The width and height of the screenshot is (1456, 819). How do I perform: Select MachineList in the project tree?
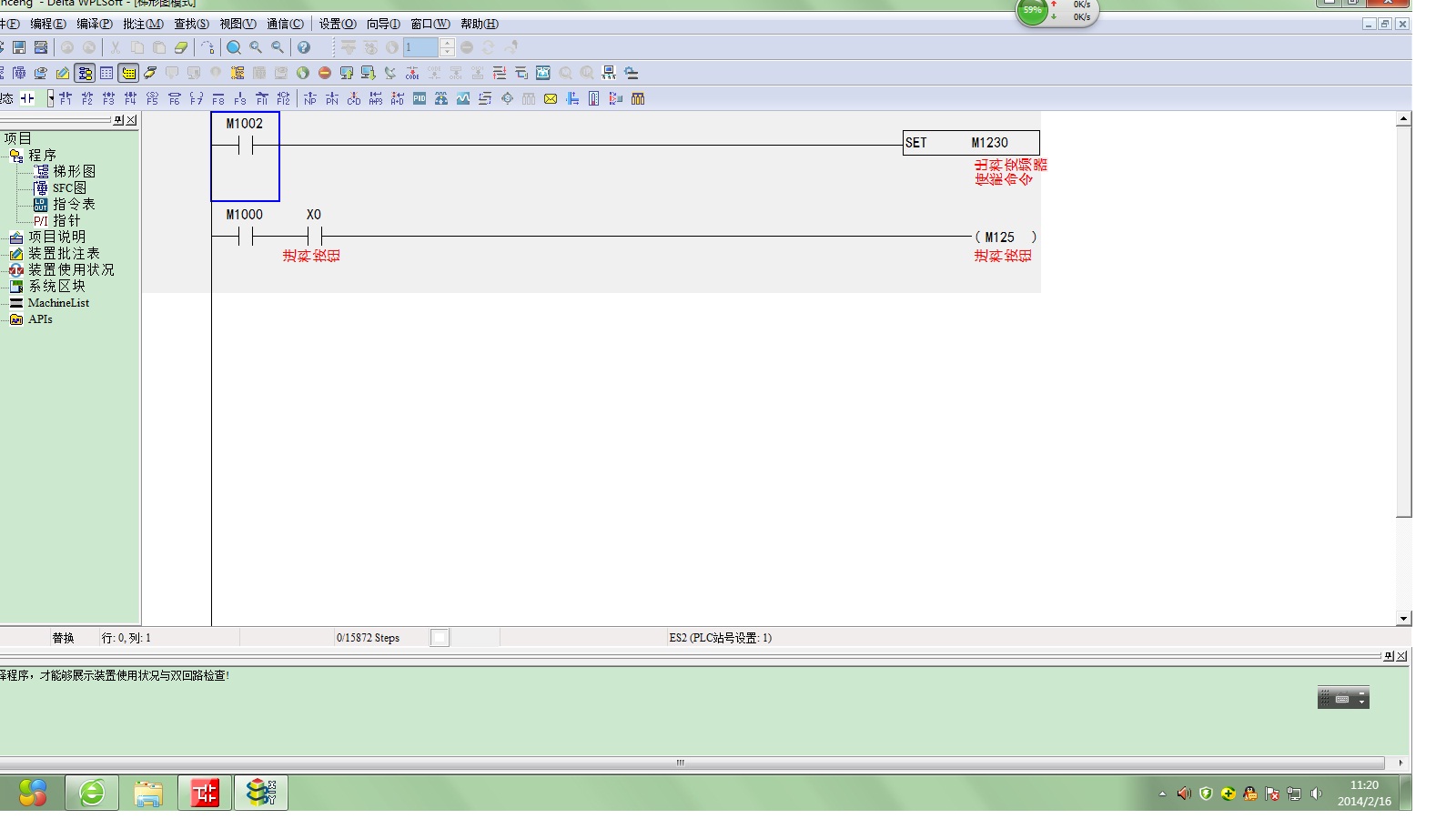coord(58,303)
